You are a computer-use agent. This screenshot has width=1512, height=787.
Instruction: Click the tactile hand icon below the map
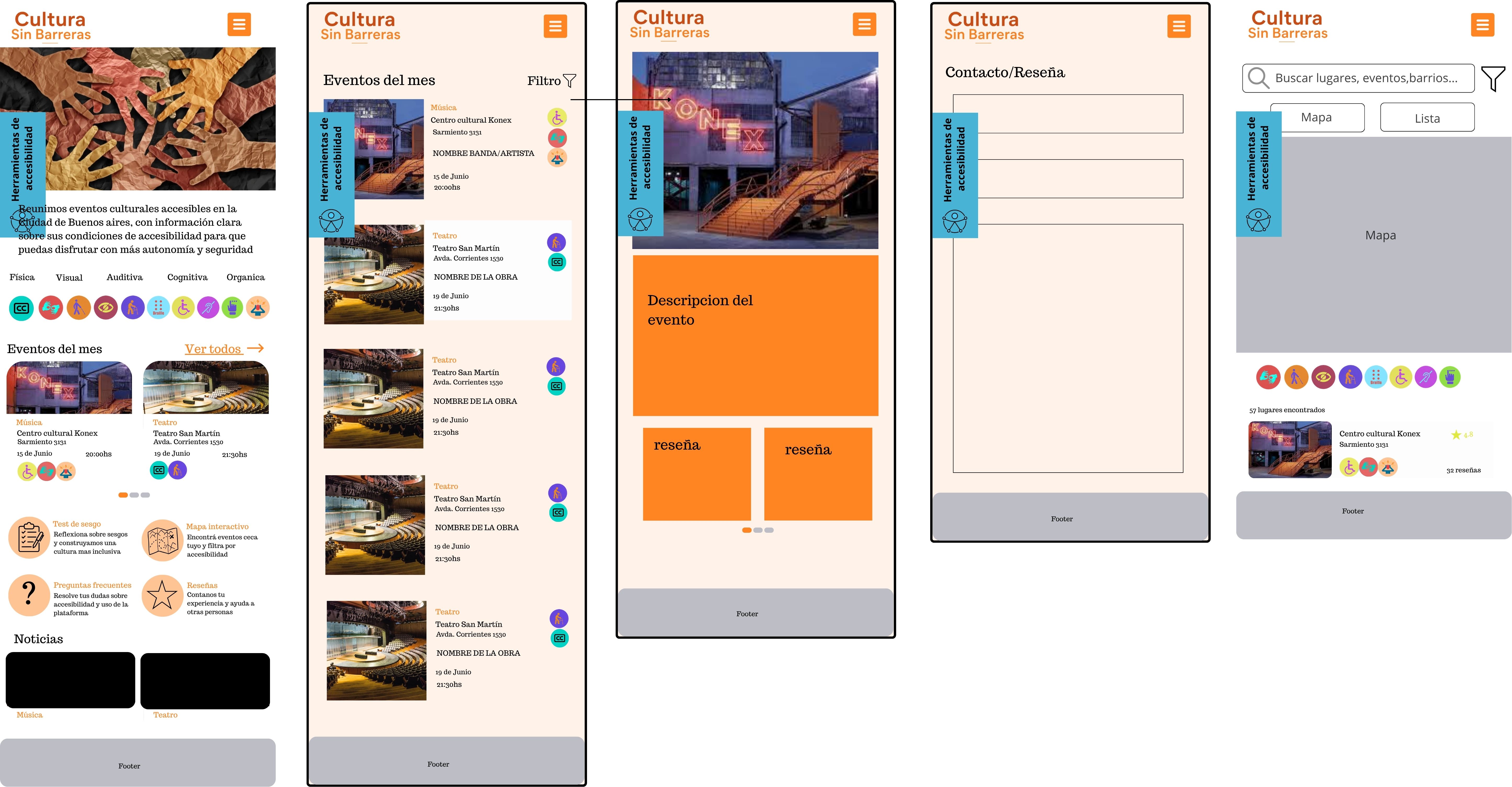(x=1450, y=377)
